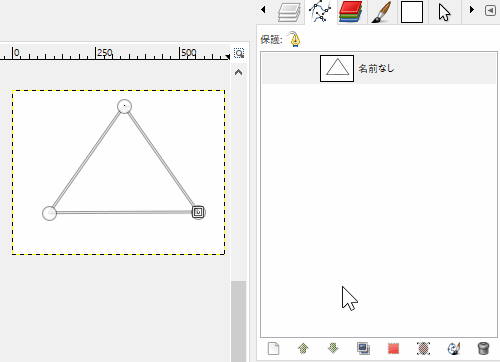
Task: Select the top anchor of the triangle path
Action: click(x=125, y=106)
